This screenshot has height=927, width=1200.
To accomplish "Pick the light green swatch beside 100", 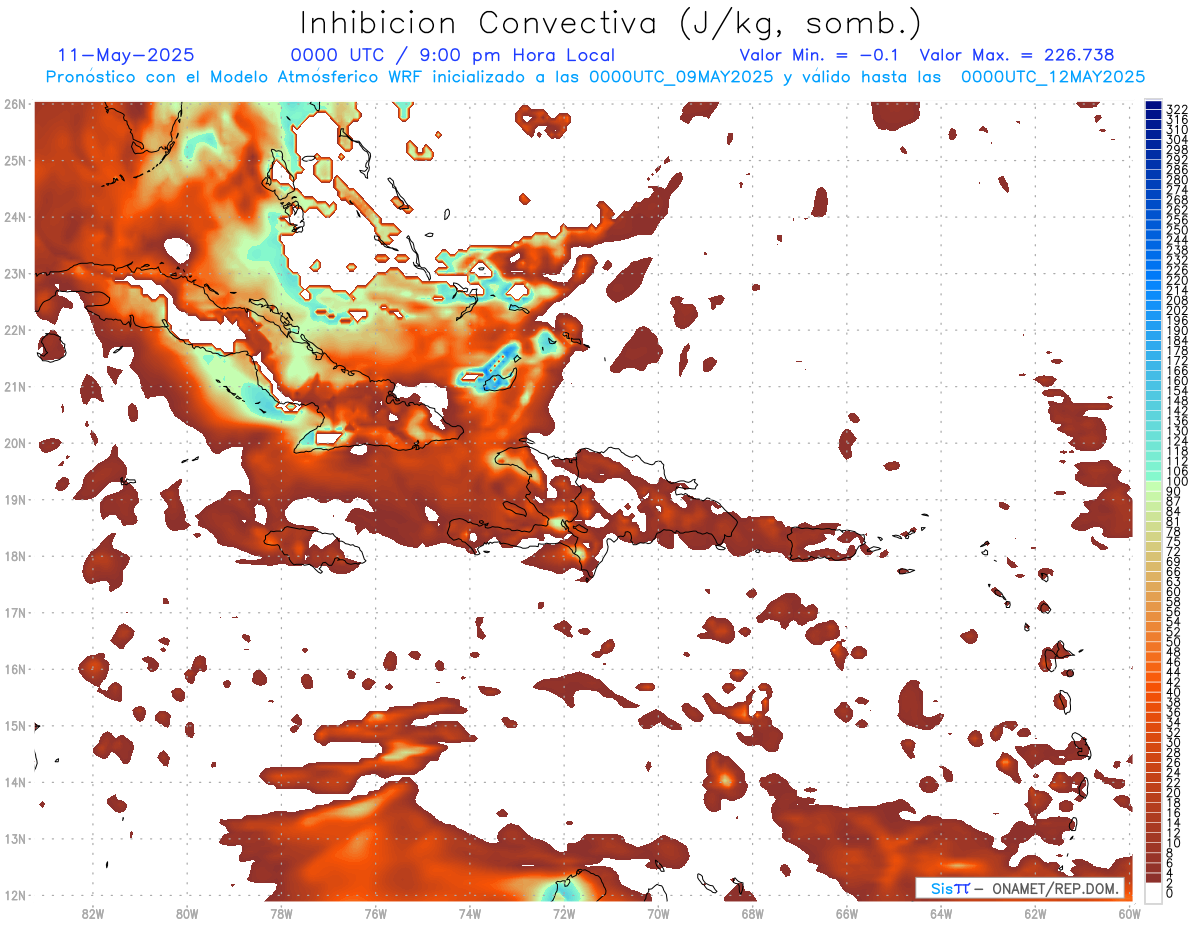I will (x=1154, y=486).
